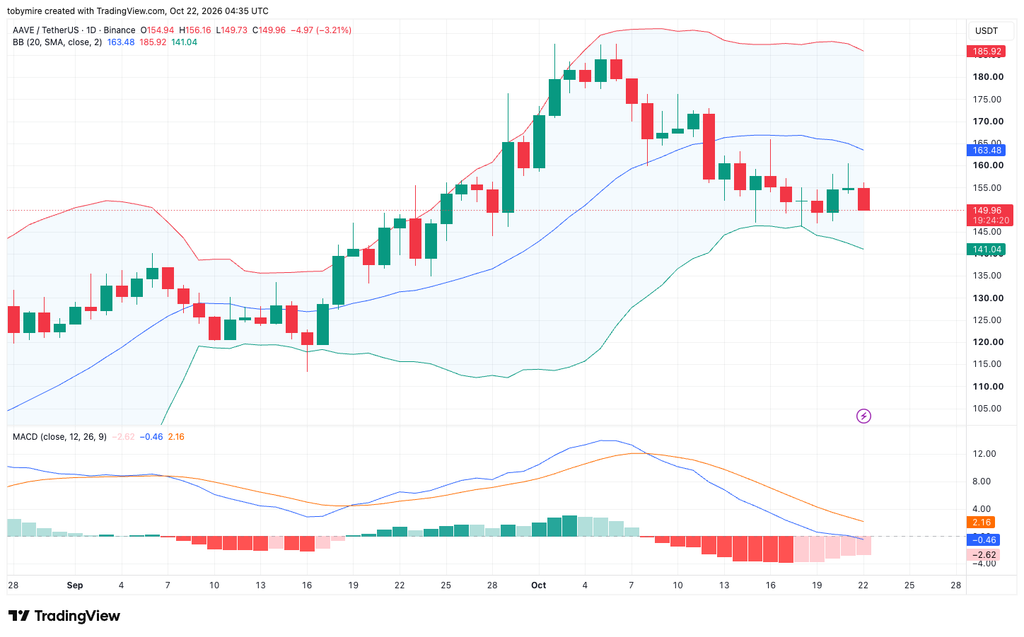Screen dimensions: 1024x637
Task: Click the -4.97 (-3.21%) change value
Action: tap(321, 30)
